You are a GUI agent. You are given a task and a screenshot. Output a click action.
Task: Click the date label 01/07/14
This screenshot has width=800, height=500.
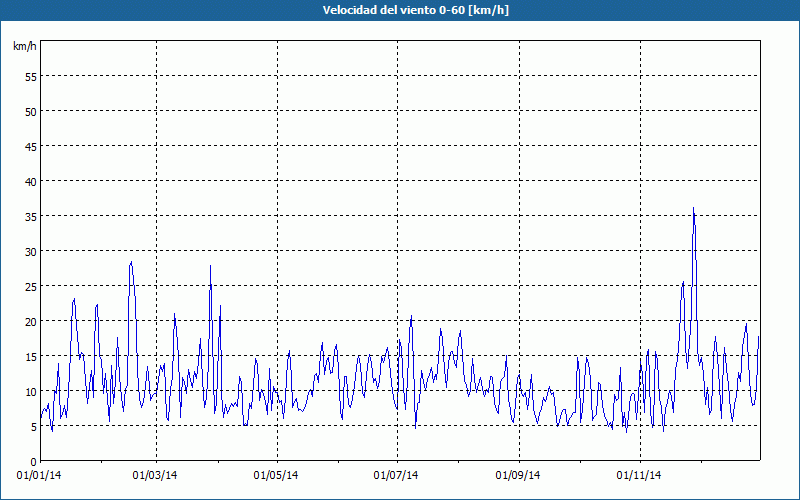tap(396, 475)
